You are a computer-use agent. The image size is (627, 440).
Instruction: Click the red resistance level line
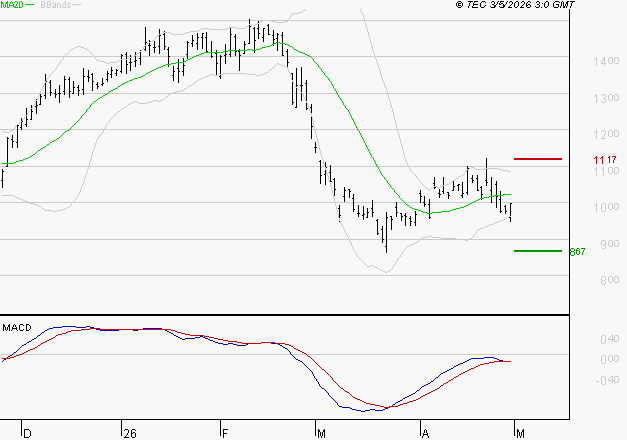pyautogui.click(x=538, y=159)
